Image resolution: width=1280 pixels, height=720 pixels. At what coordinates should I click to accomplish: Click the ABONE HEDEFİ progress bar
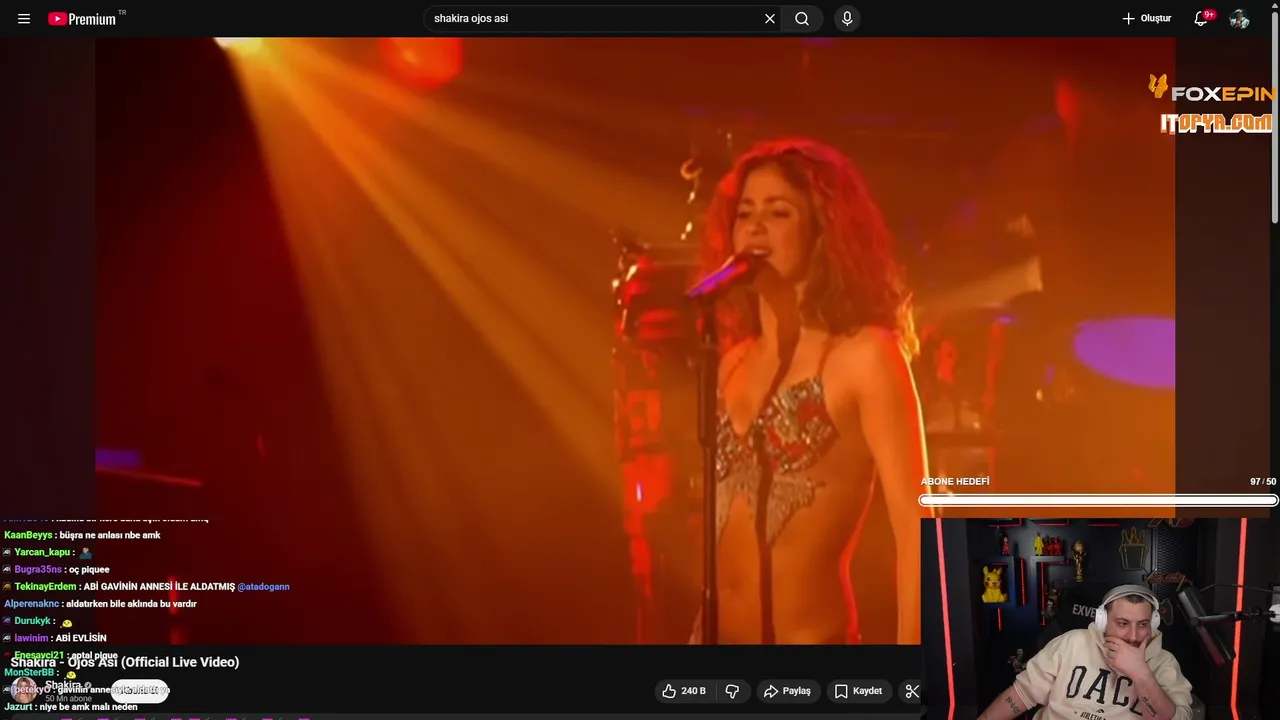(x=1098, y=500)
